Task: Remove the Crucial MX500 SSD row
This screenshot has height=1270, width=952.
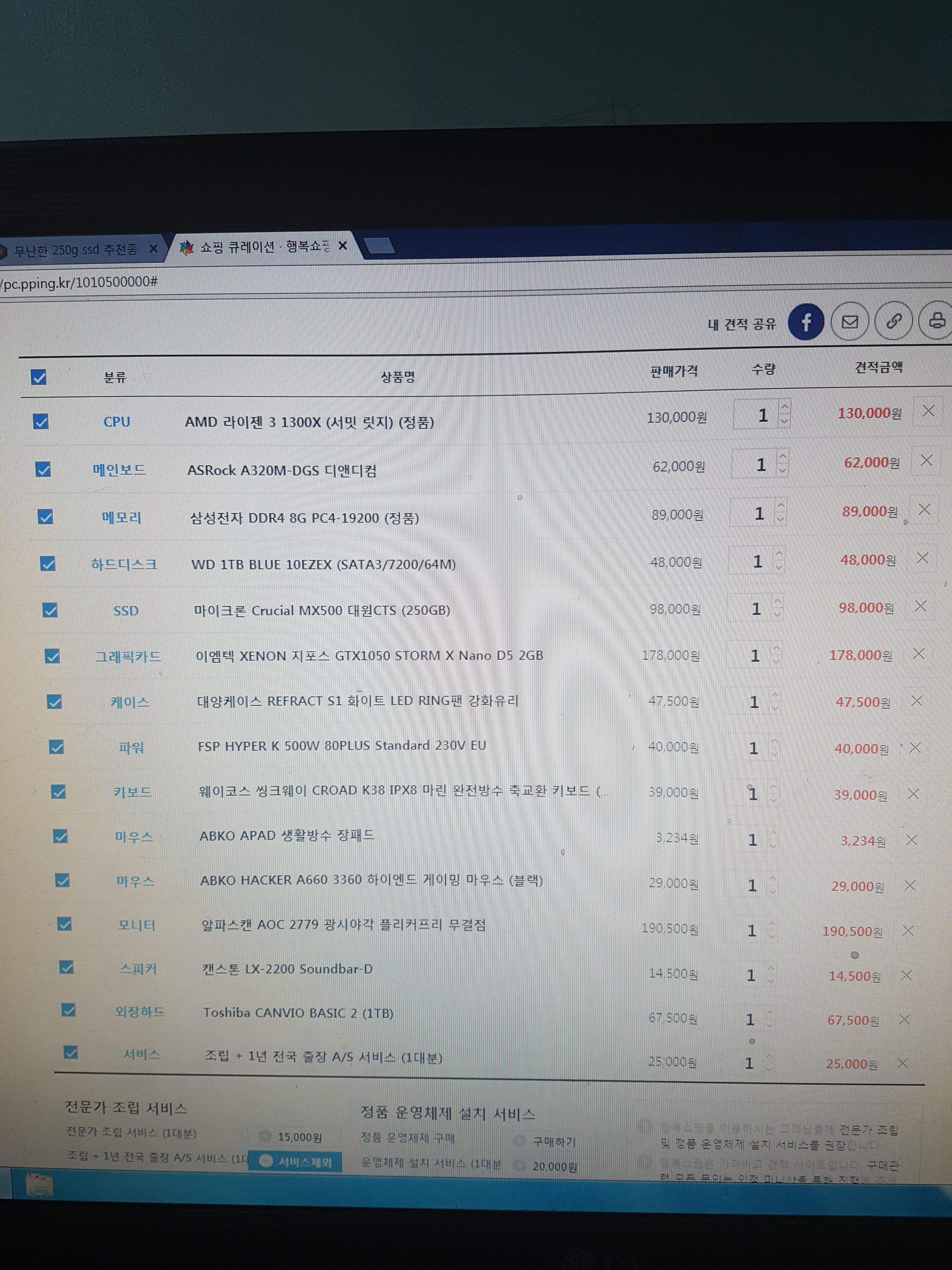Action: (921, 606)
